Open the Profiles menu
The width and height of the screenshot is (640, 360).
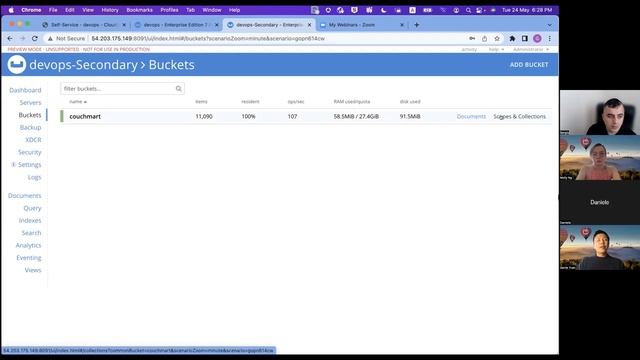pyautogui.click(x=169, y=10)
